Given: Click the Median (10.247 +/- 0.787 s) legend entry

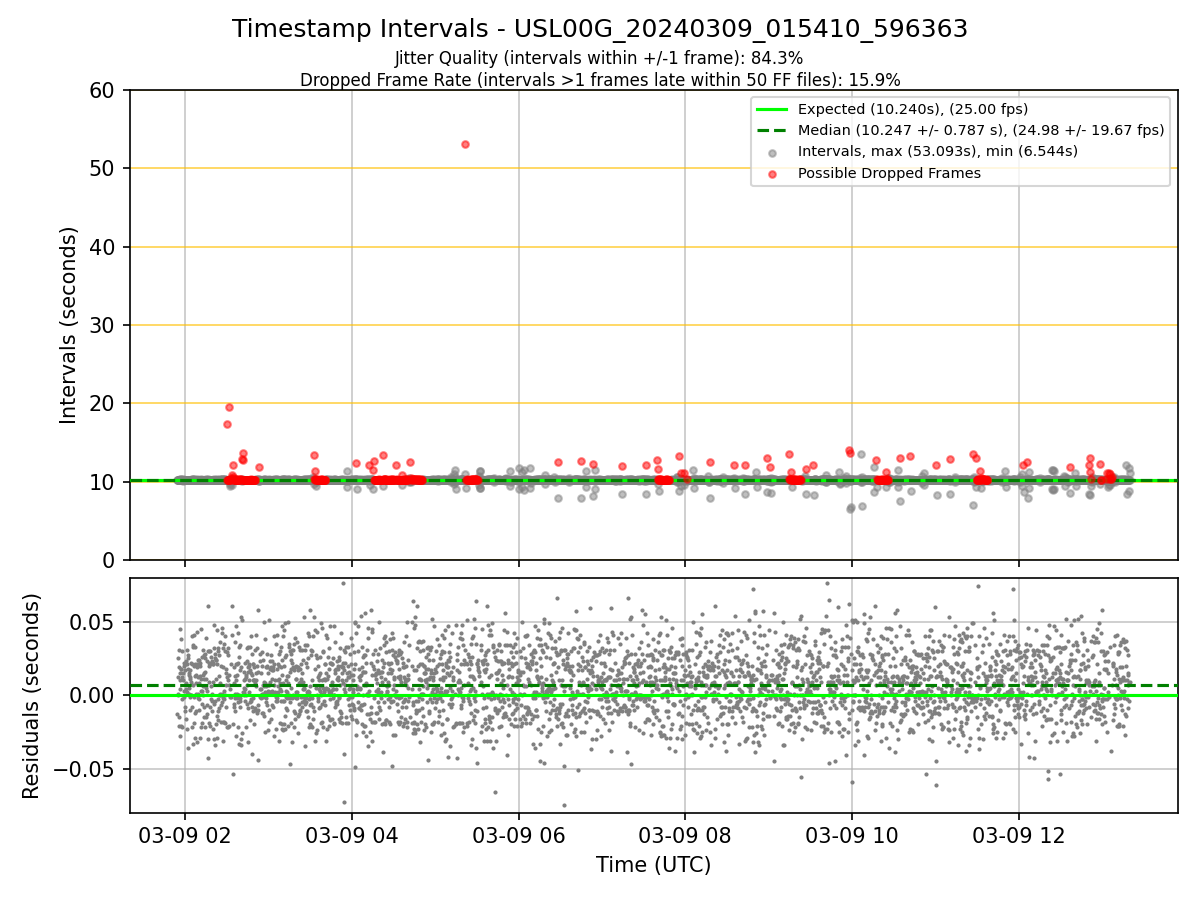Looking at the screenshot, I should pyautogui.click(x=981, y=130).
